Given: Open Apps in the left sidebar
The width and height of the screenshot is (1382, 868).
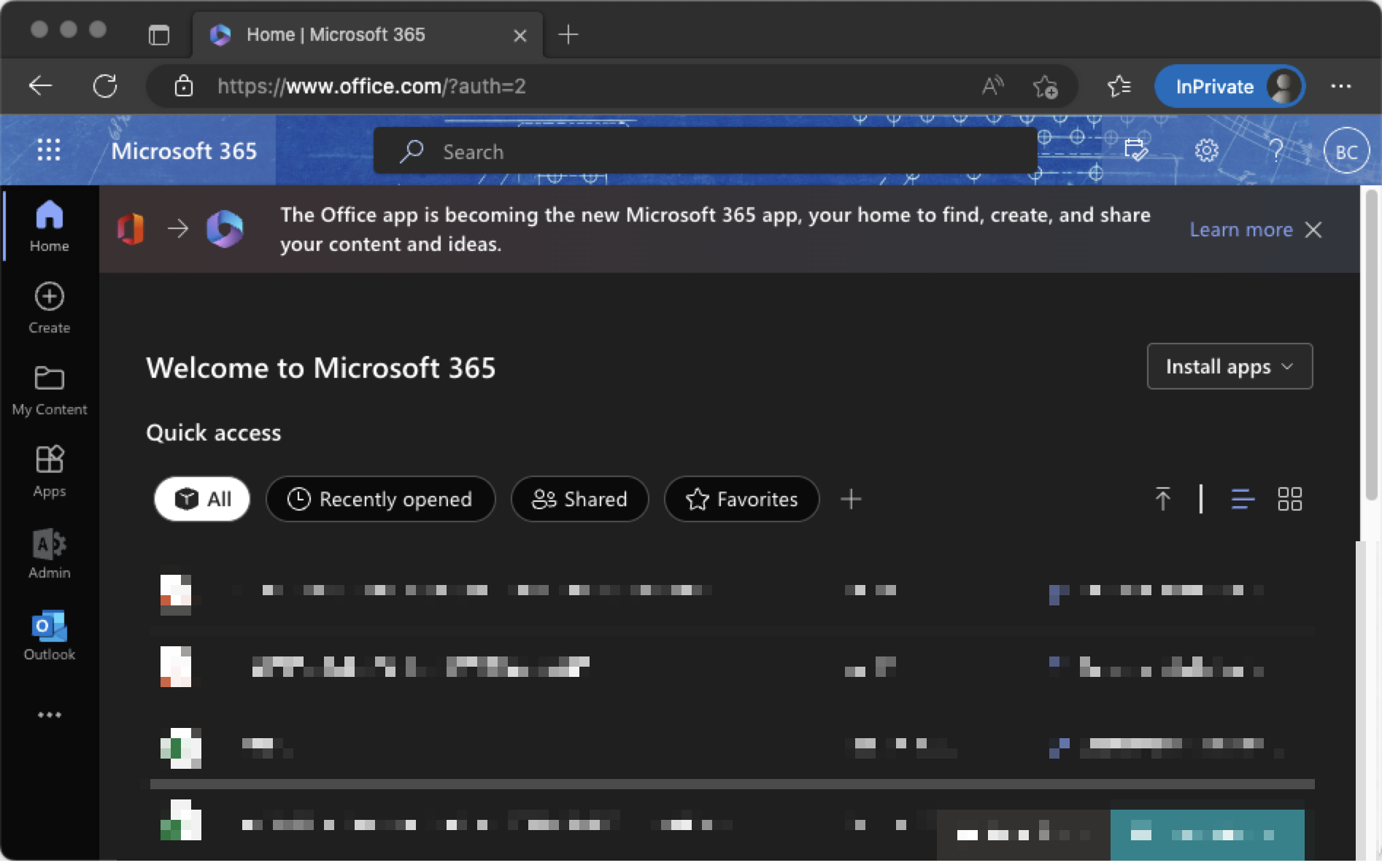Looking at the screenshot, I should pos(49,471).
